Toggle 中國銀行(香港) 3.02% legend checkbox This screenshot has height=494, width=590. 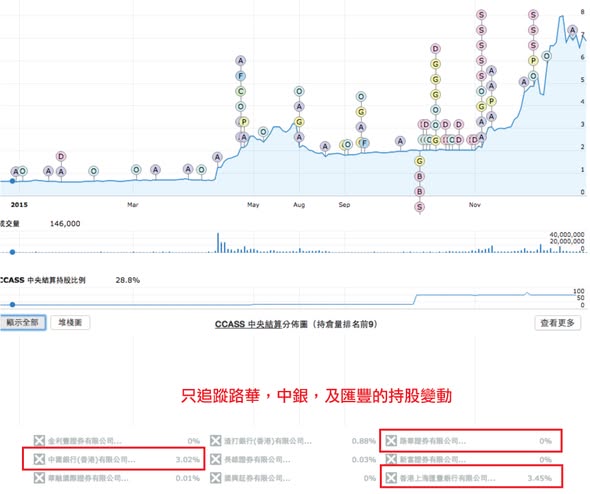pos(39,459)
